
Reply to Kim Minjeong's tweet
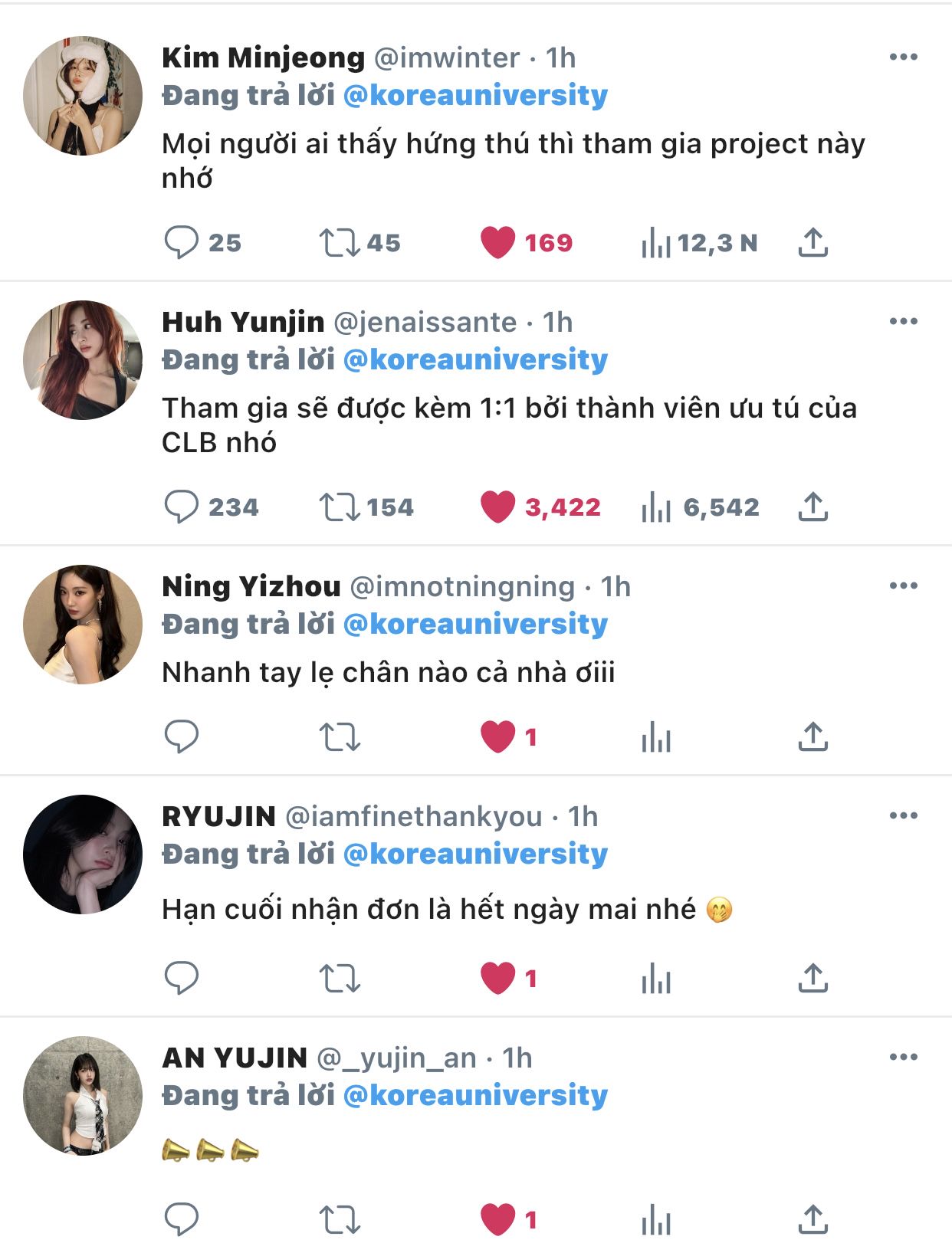click(182, 243)
